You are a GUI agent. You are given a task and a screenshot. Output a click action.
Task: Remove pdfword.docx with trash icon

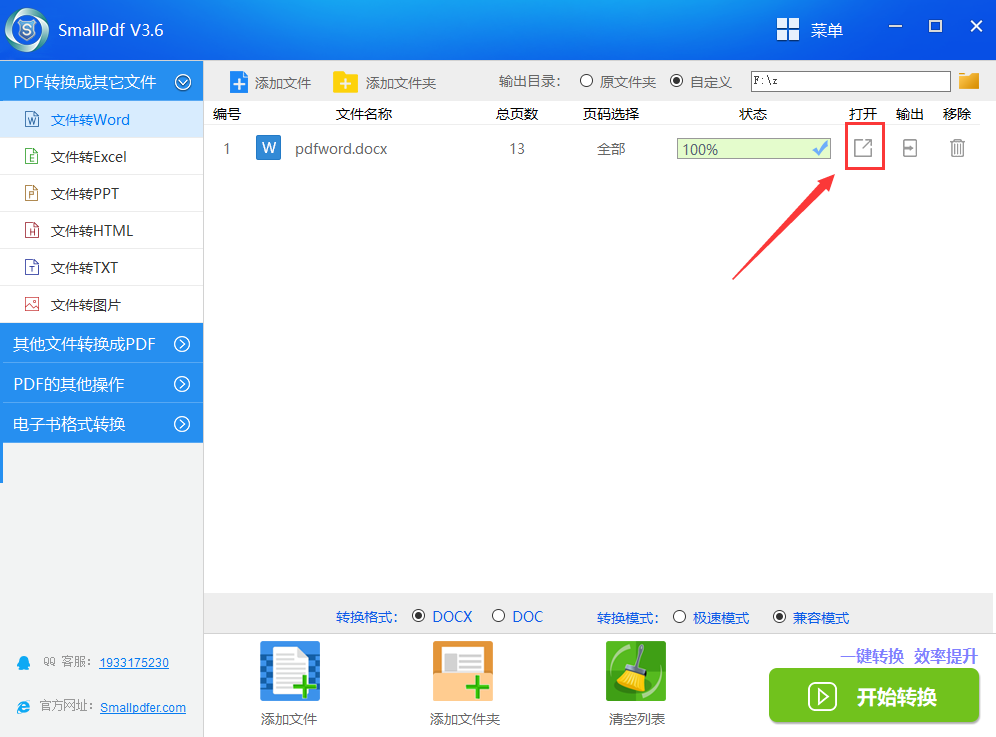[957, 148]
